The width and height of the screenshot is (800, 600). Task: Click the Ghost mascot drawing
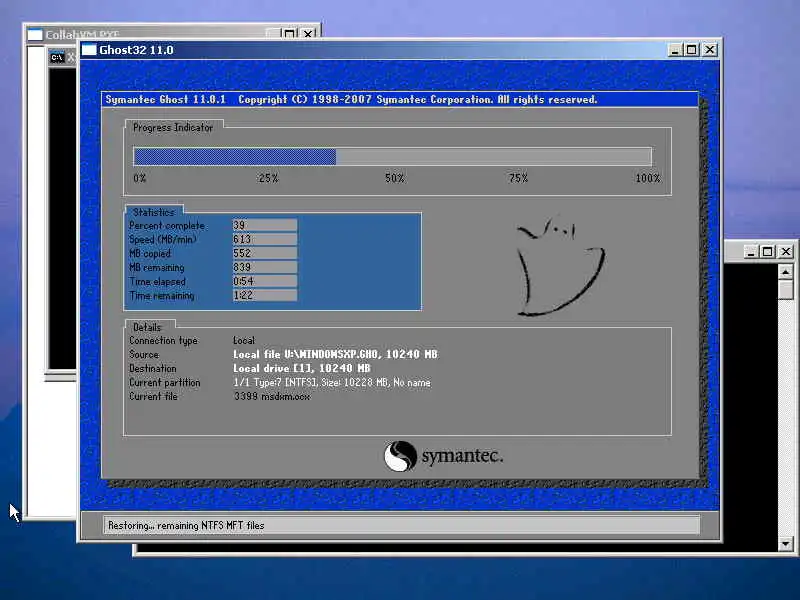(x=560, y=267)
